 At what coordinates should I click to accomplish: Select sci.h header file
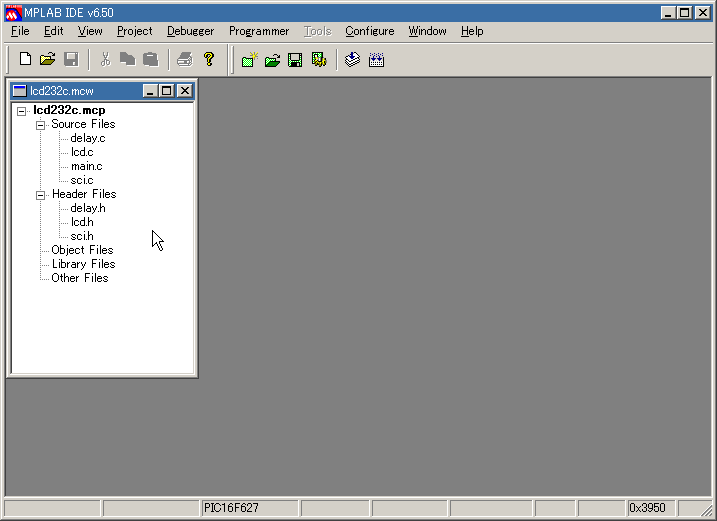[x=82, y=236]
